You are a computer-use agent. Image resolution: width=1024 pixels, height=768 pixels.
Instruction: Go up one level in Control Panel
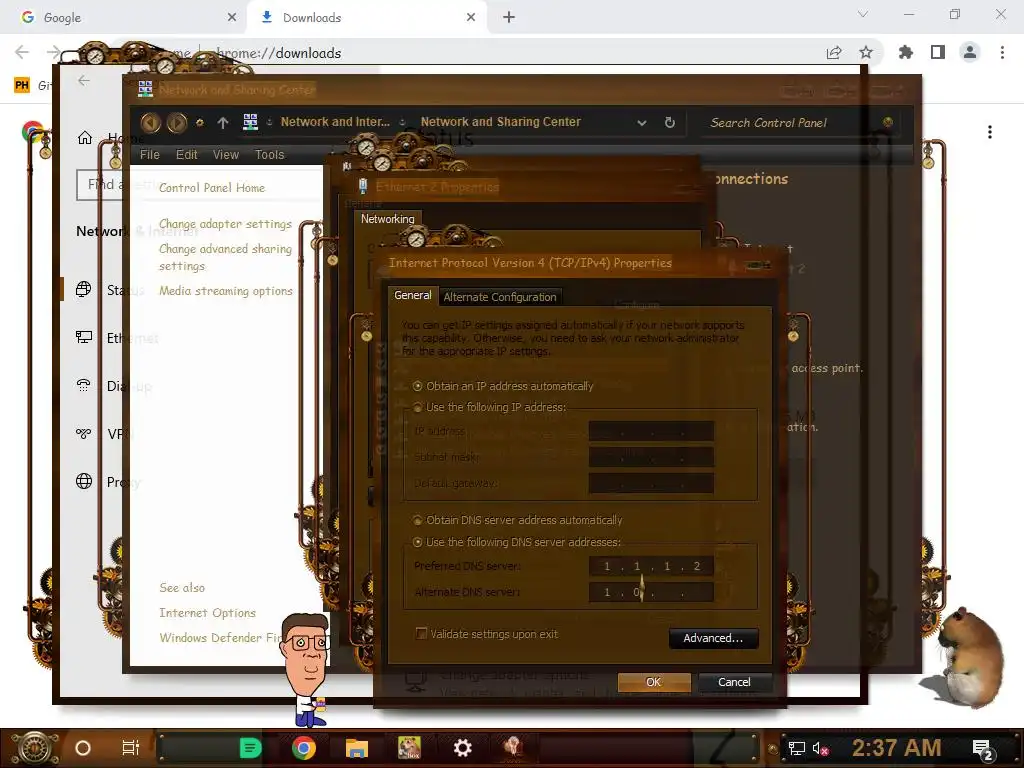tap(223, 122)
